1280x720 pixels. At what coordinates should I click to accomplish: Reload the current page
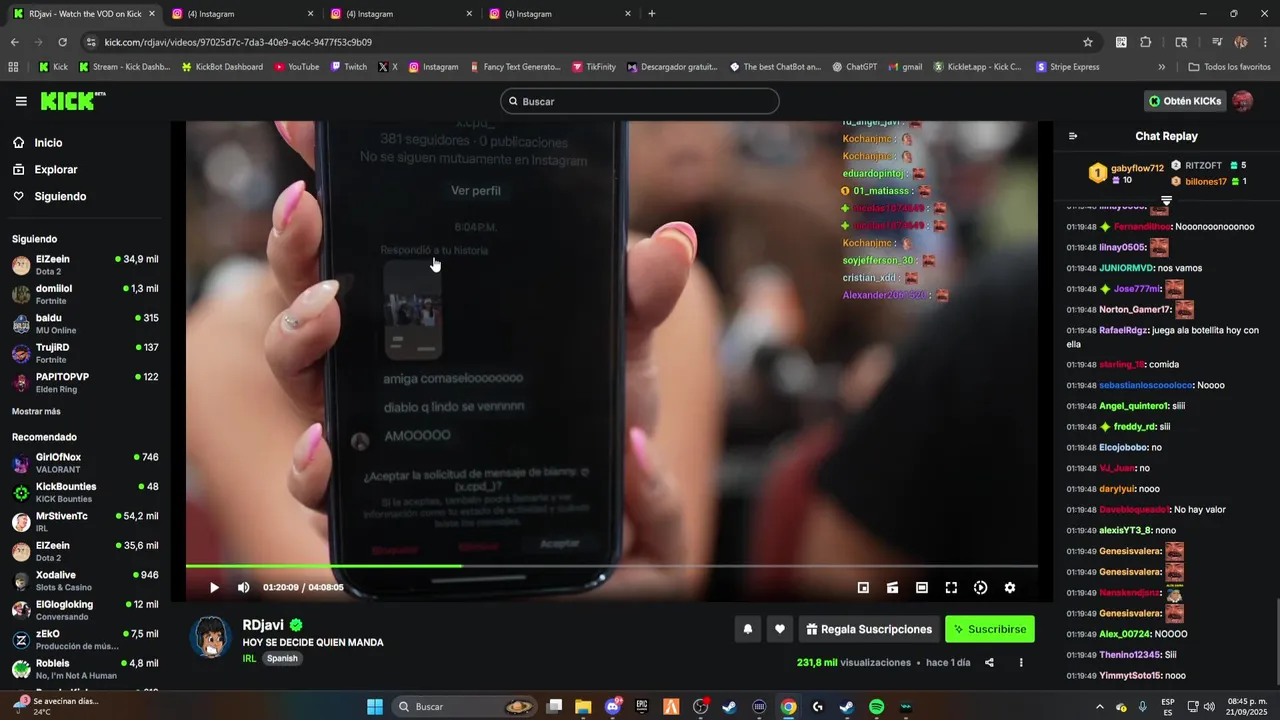coord(62,42)
